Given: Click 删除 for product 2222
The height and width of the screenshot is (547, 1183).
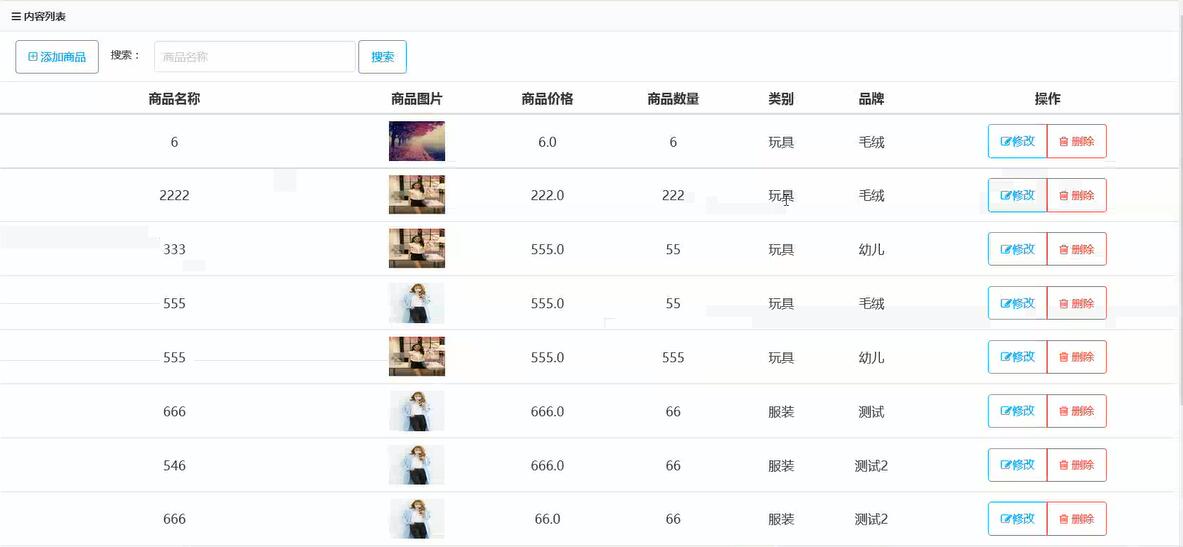Looking at the screenshot, I should (1077, 195).
